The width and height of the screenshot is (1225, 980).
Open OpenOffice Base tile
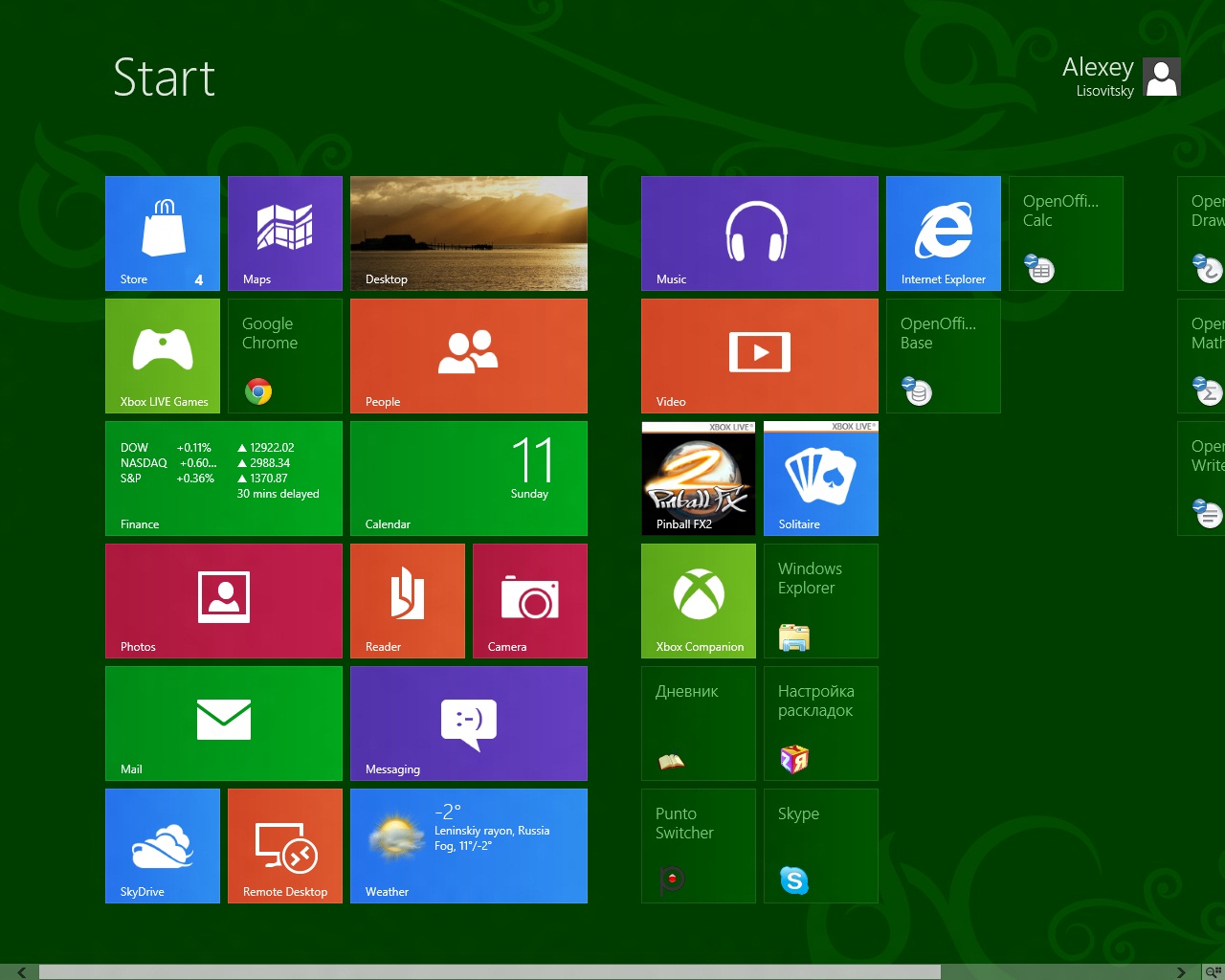(x=944, y=356)
